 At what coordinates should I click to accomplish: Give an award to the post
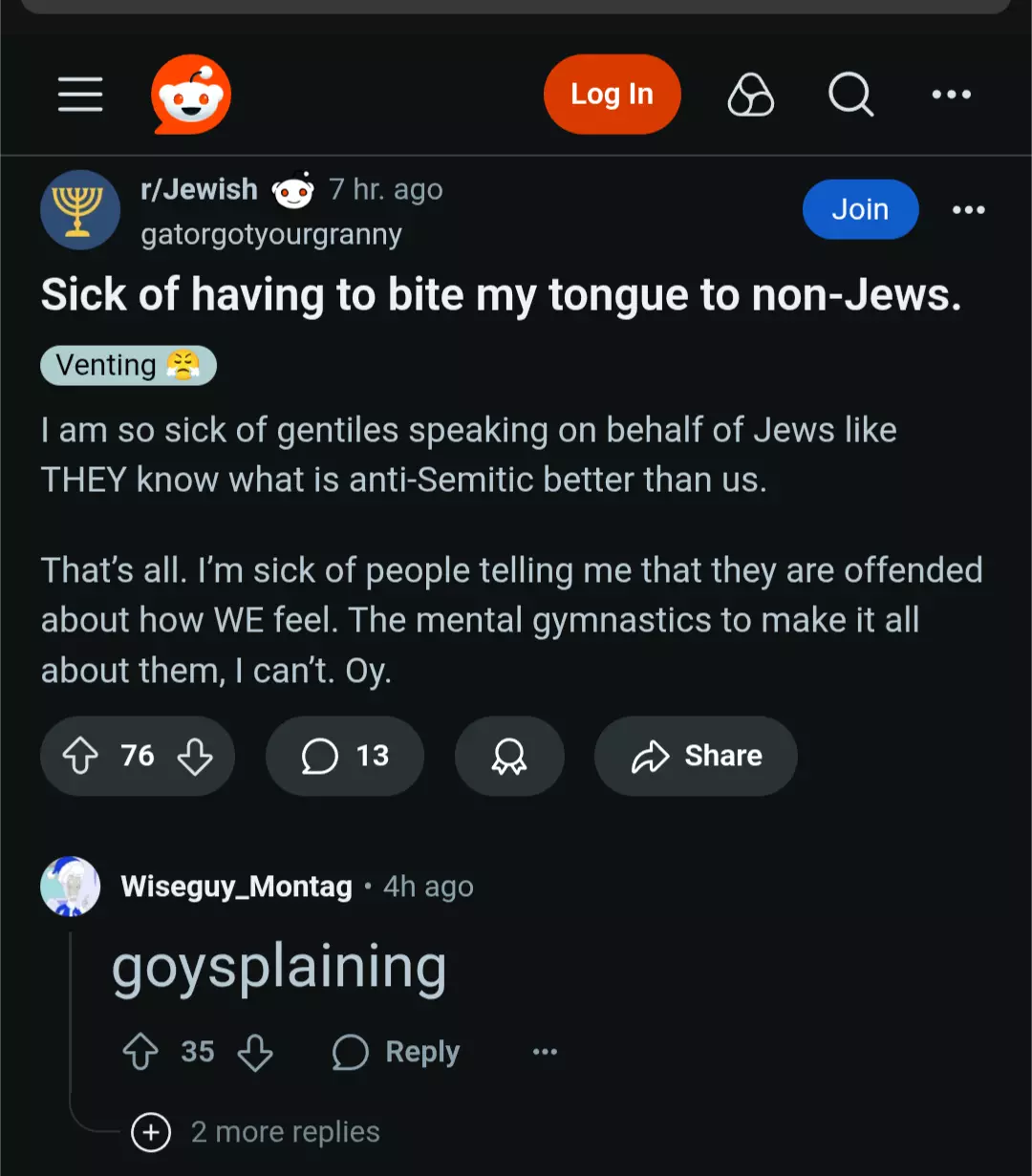click(x=509, y=757)
